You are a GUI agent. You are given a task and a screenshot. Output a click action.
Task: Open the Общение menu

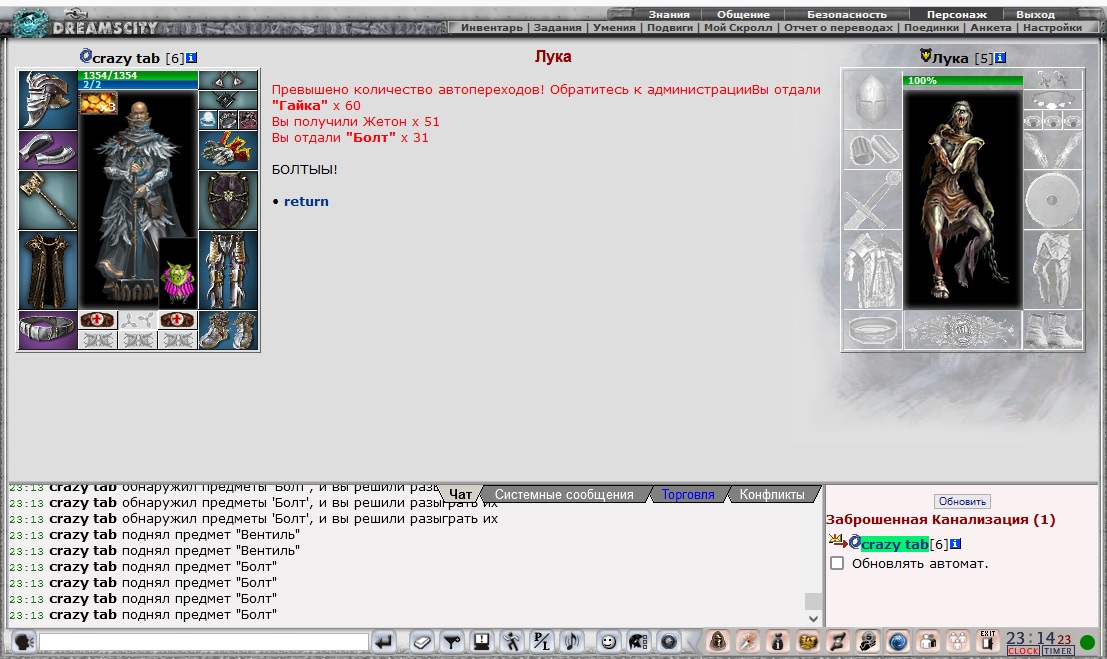743,14
